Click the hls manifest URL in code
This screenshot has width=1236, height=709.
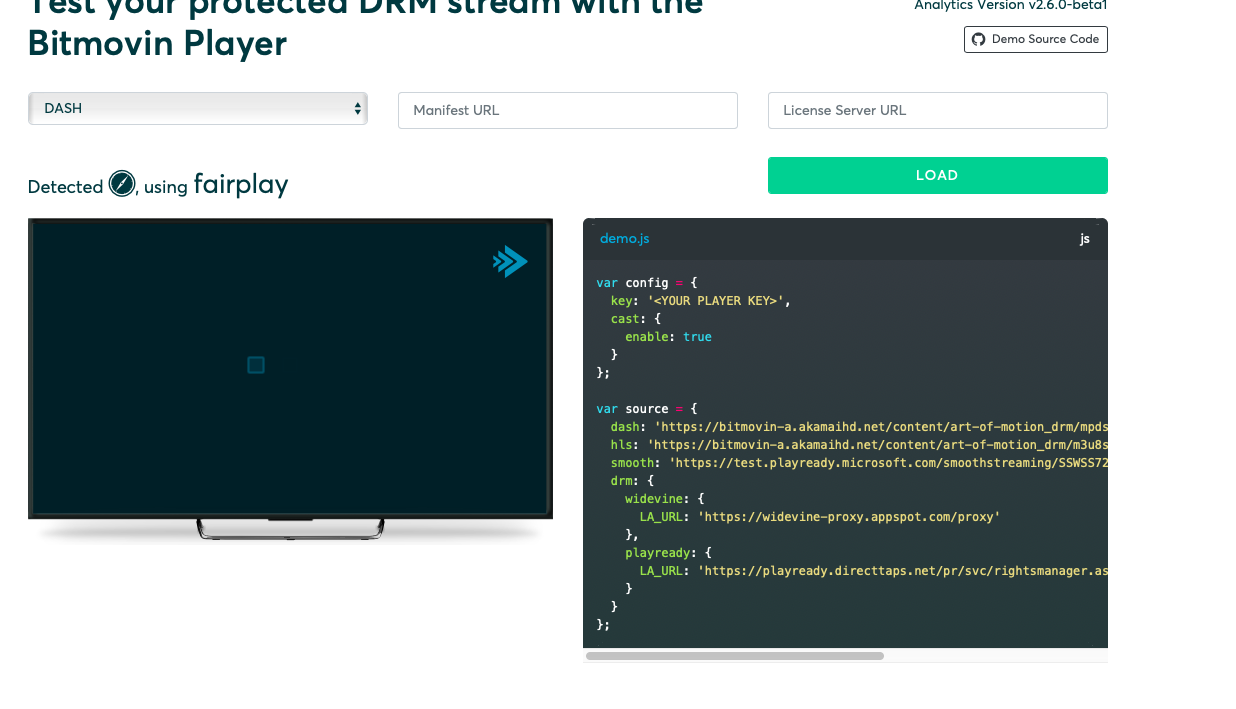tap(877, 445)
